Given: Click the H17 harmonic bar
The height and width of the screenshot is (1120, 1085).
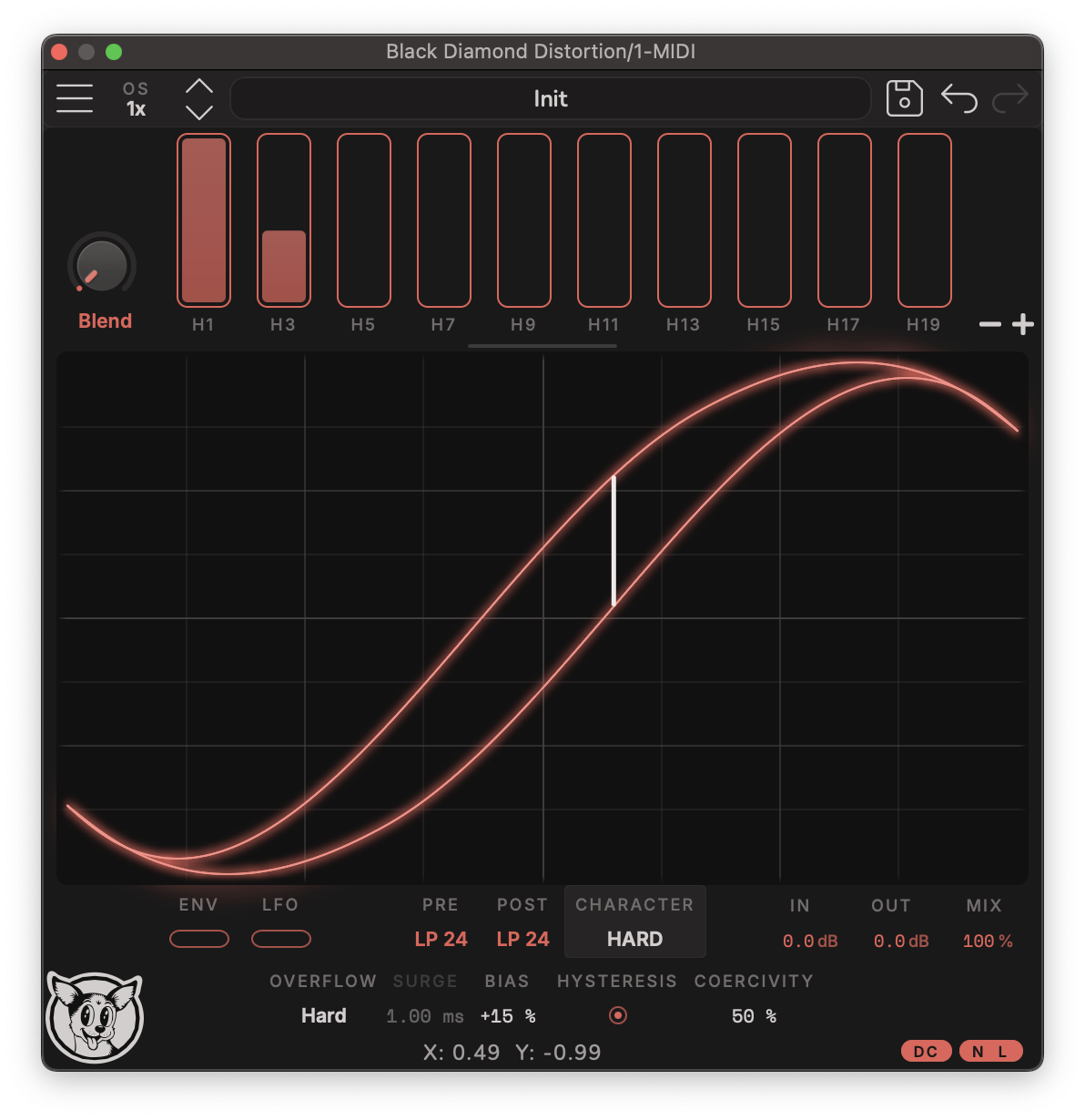Looking at the screenshot, I should click(x=845, y=220).
